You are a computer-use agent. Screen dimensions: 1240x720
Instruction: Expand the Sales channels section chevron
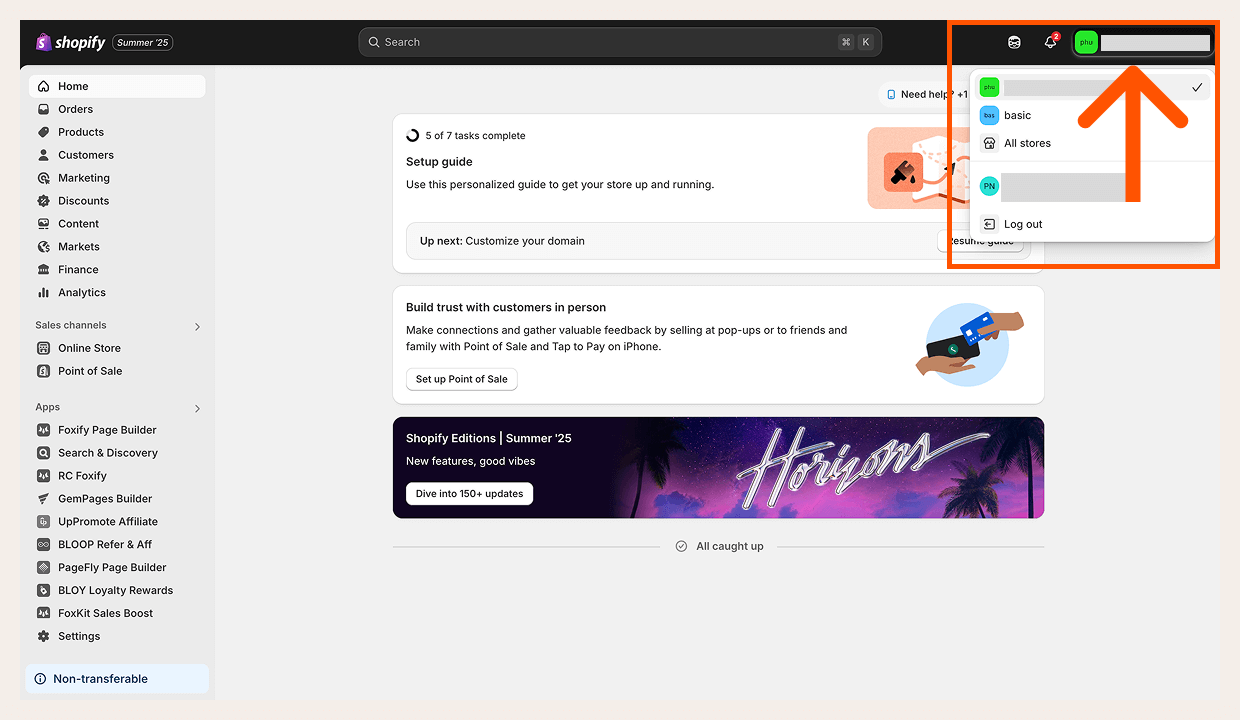click(197, 326)
